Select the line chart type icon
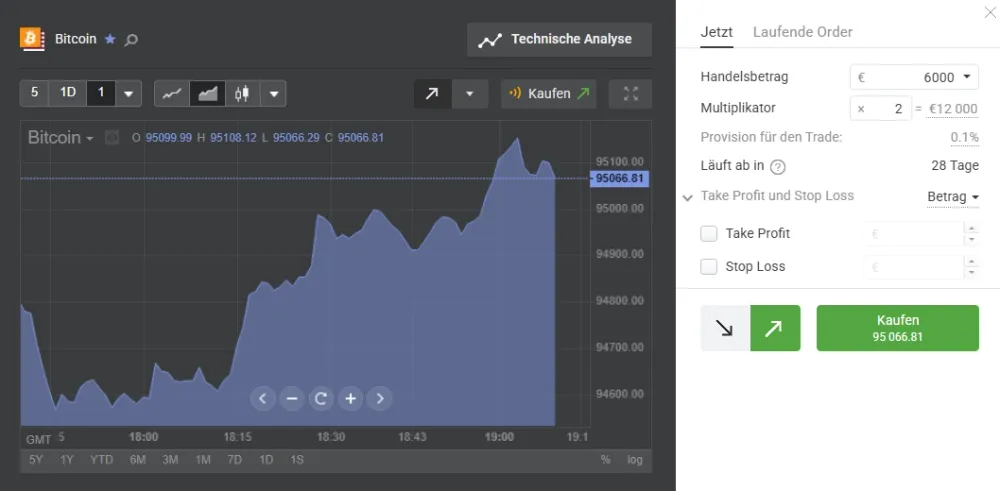1000x491 pixels. pos(172,94)
